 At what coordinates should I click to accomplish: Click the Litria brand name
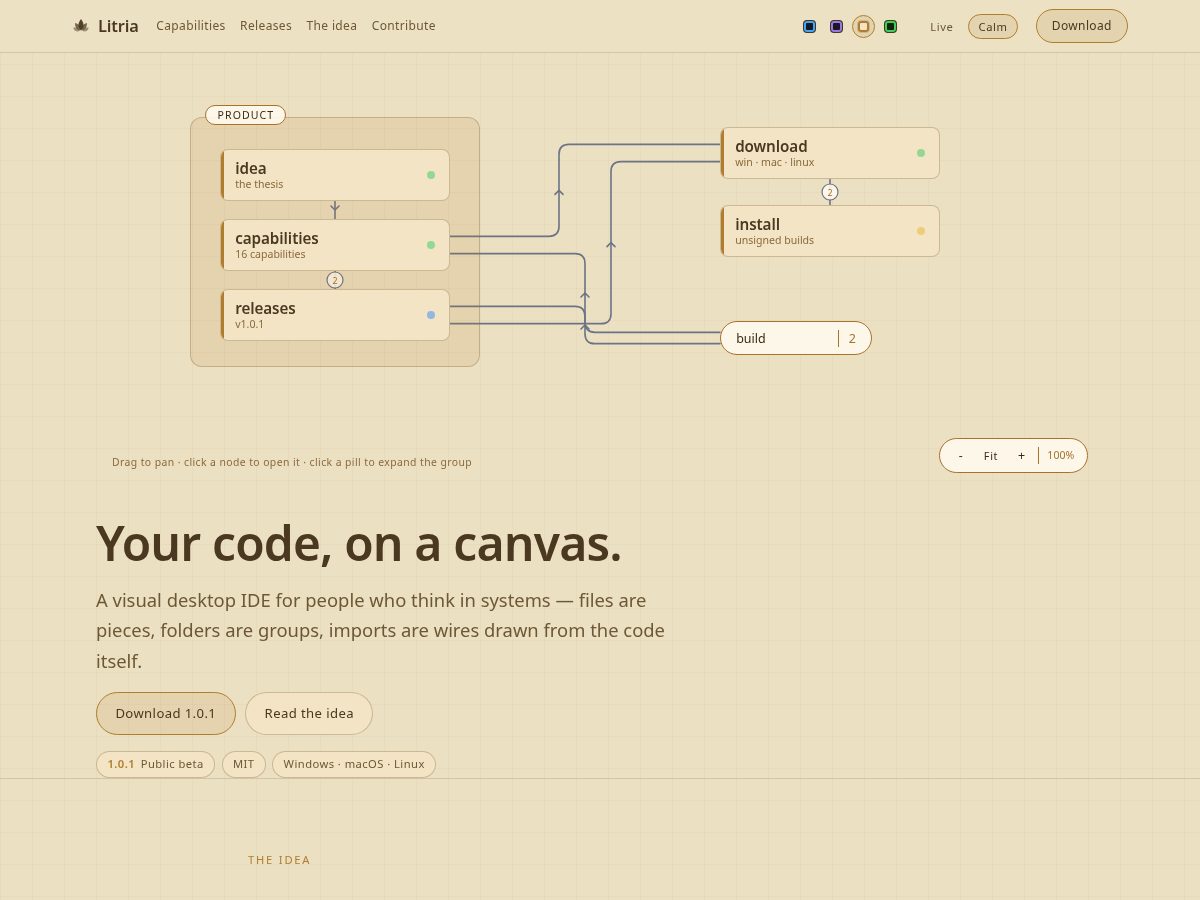(x=118, y=26)
